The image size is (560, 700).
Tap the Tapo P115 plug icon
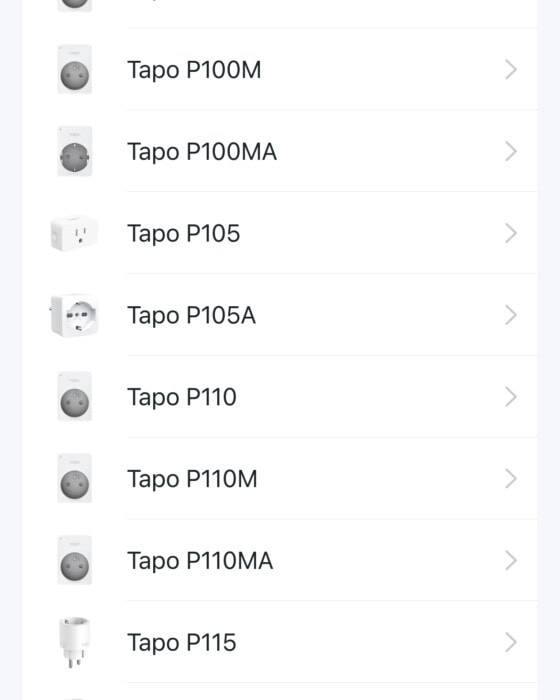(x=75, y=642)
